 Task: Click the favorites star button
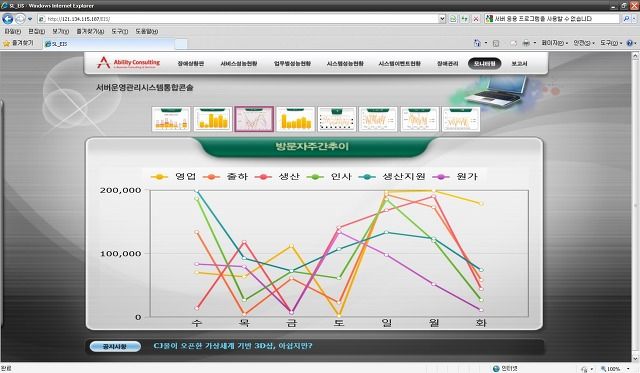click(x=18, y=43)
